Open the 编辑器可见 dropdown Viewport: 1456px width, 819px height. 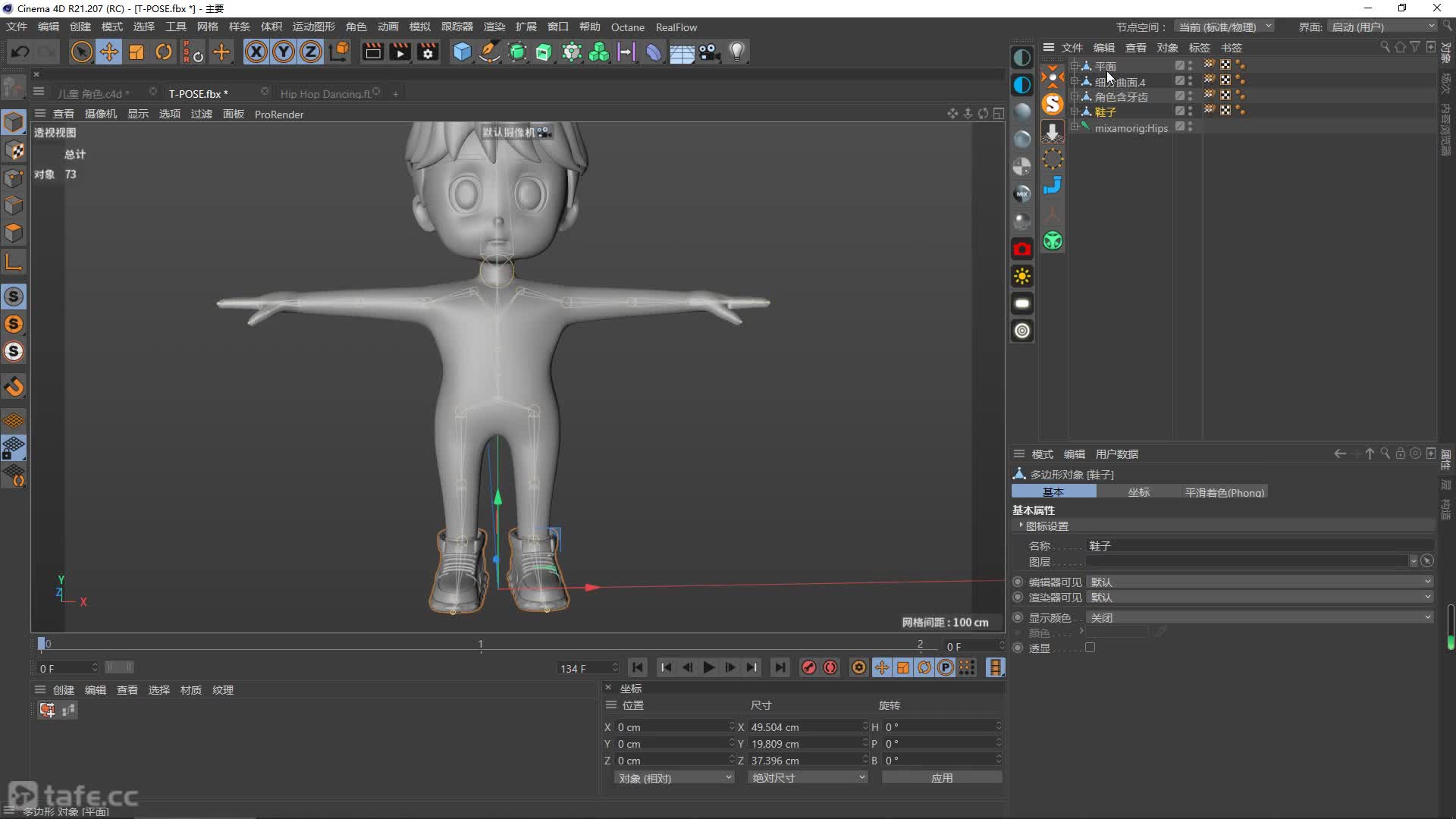coord(1260,582)
